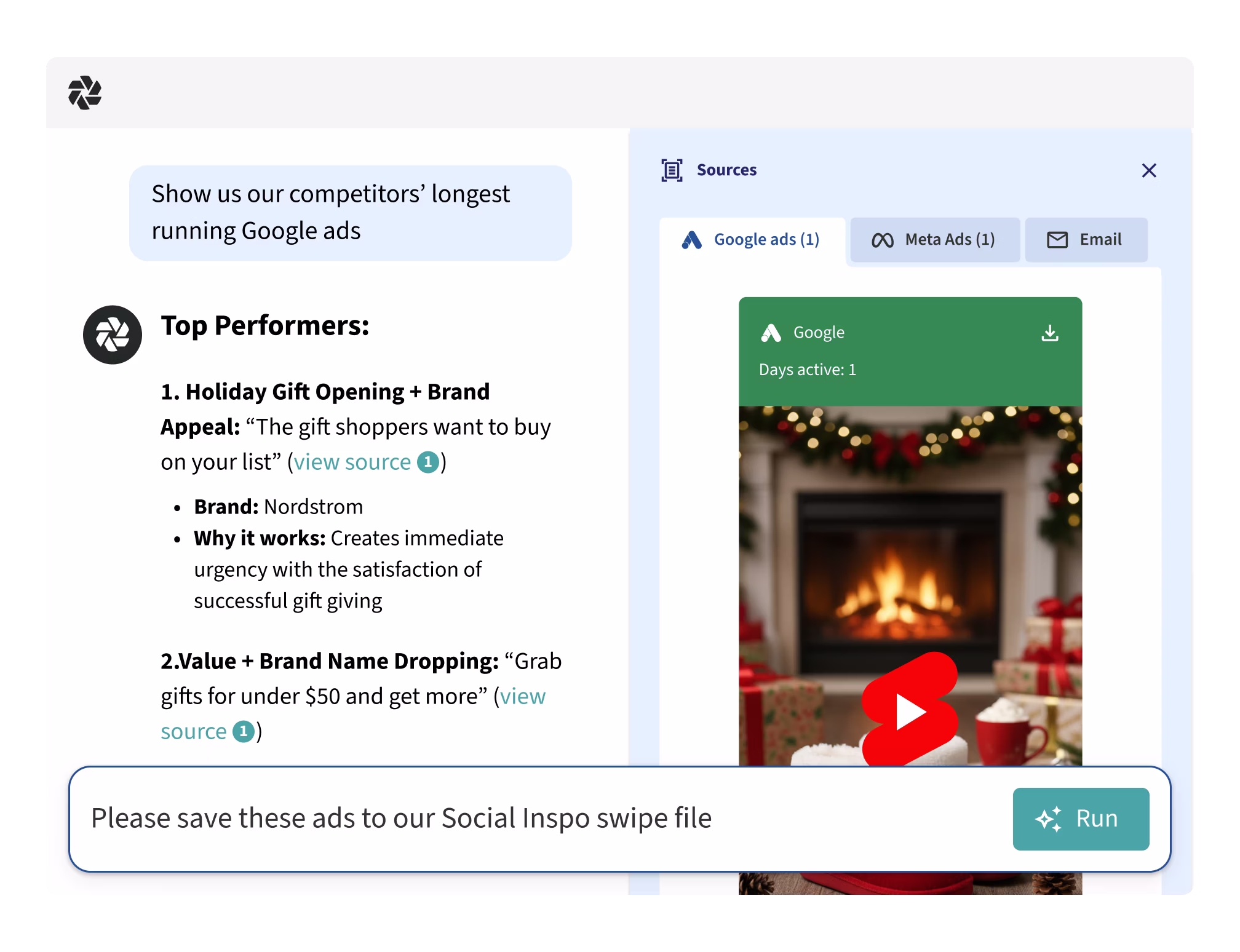Open view source link for Holiday Gift ad

click(x=352, y=462)
